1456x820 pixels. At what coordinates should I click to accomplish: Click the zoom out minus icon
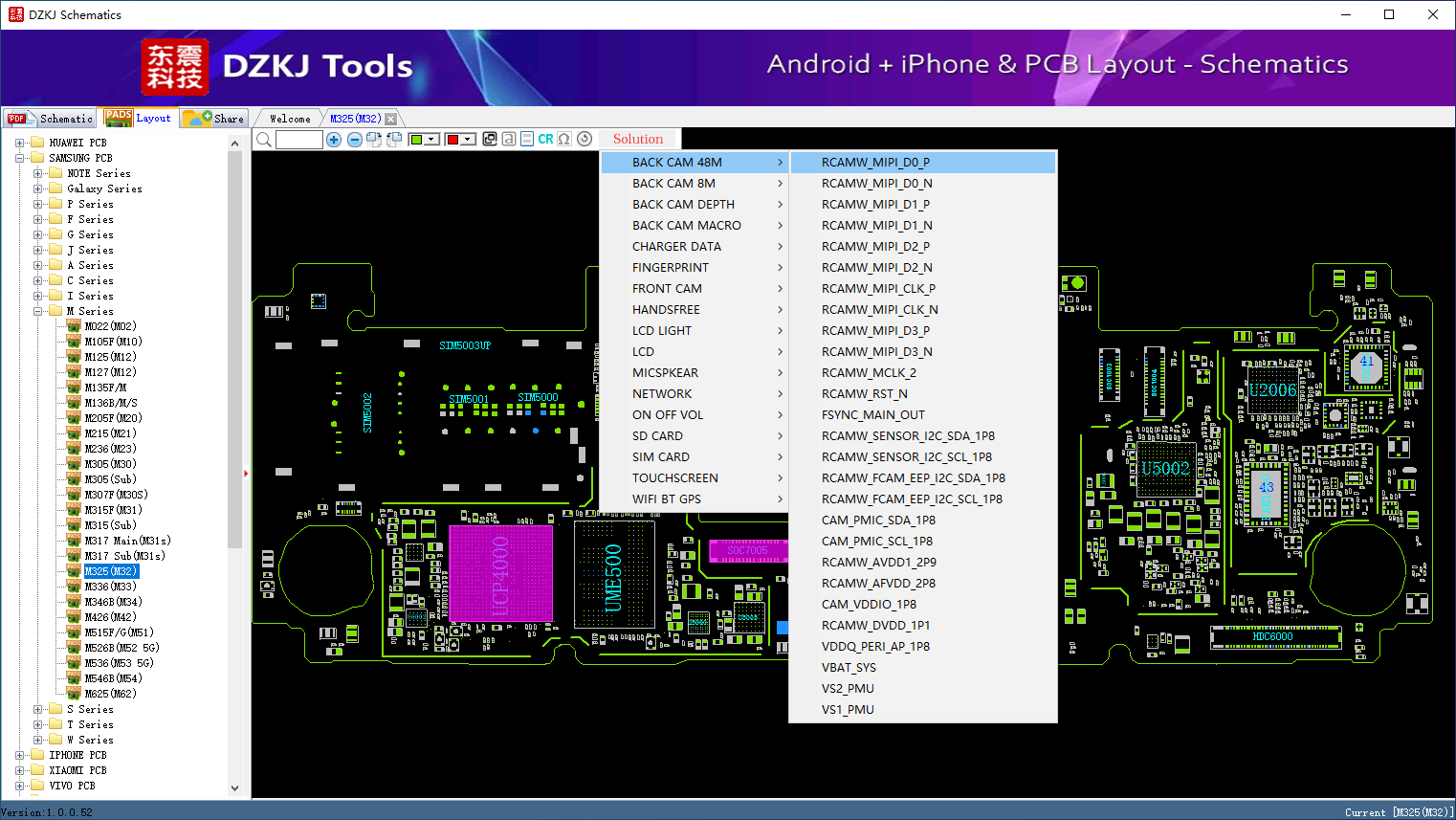click(x=354, y=140)
